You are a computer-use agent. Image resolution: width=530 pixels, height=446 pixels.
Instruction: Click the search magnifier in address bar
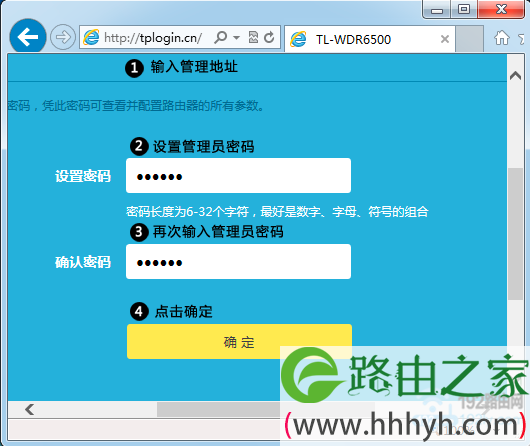click(x=220, y=37)
